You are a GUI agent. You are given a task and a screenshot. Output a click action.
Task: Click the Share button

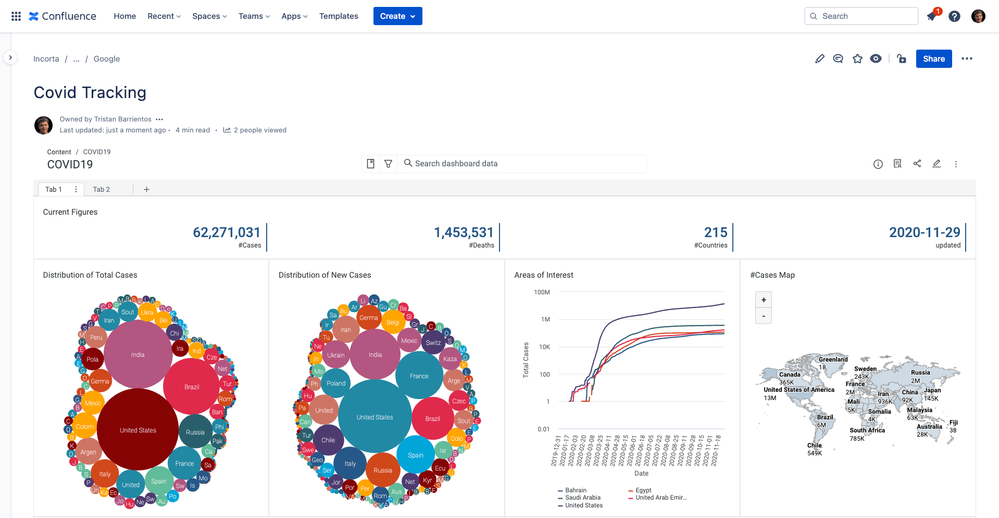(x=934, y=59)
